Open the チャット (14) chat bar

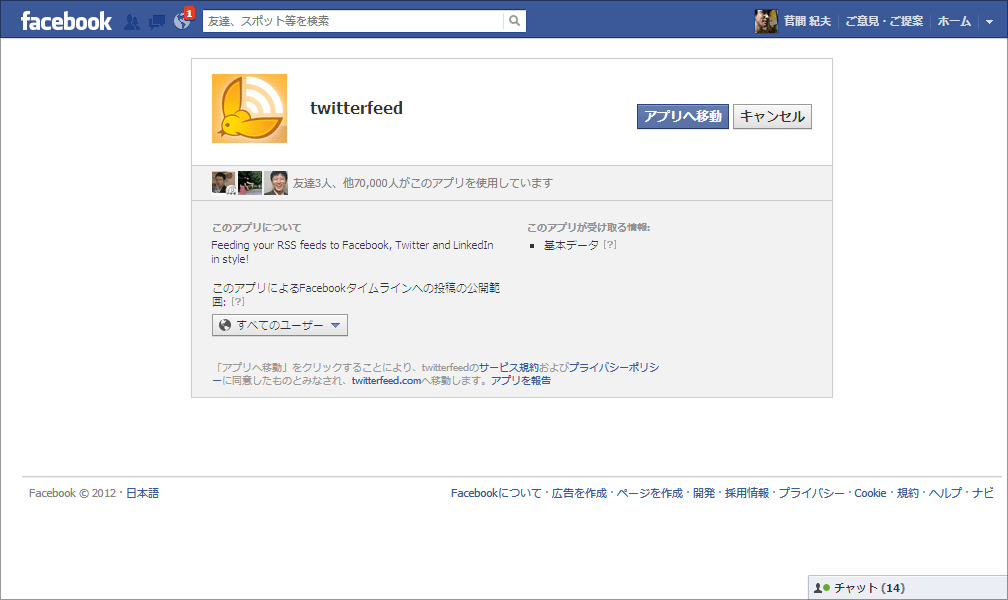click(x=908, y=588)
